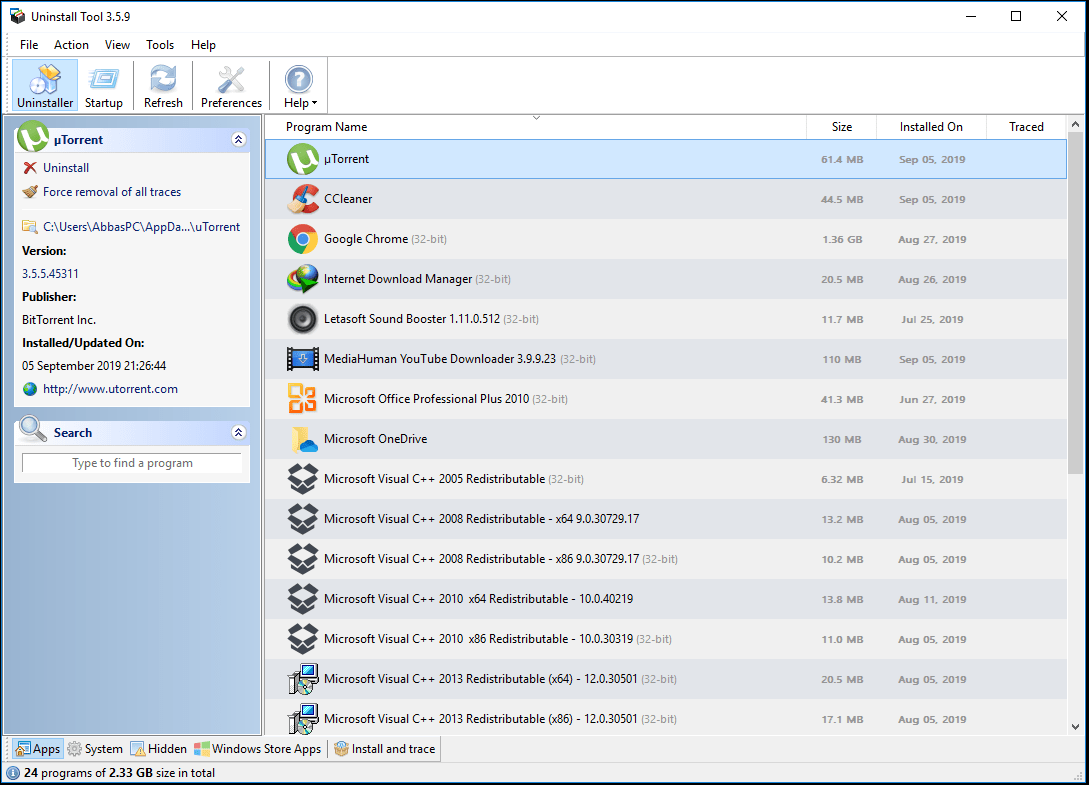Click the Refresh toolbar icon
The height and width of the screenshot is (785, 1089).
click(163, 86)
